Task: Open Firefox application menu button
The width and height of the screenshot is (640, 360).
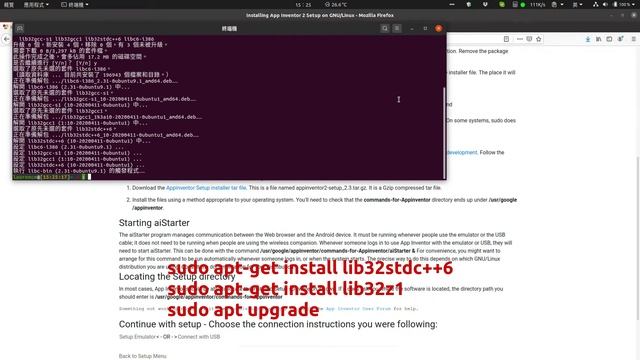Action: coord(633,39)
